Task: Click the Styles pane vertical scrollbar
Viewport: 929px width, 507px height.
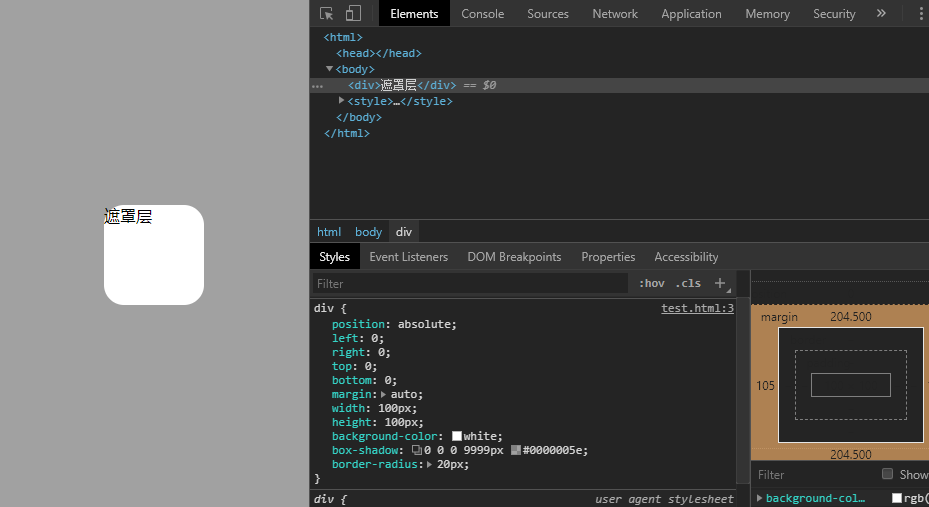Action: click(x=743, y=391)
